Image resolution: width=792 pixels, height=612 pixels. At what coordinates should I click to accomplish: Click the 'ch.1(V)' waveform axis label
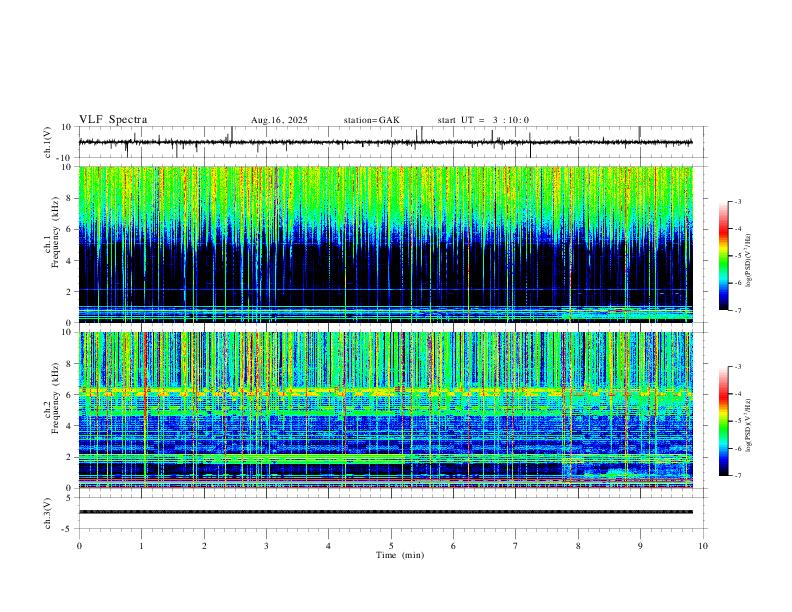[x=48, y=142]
